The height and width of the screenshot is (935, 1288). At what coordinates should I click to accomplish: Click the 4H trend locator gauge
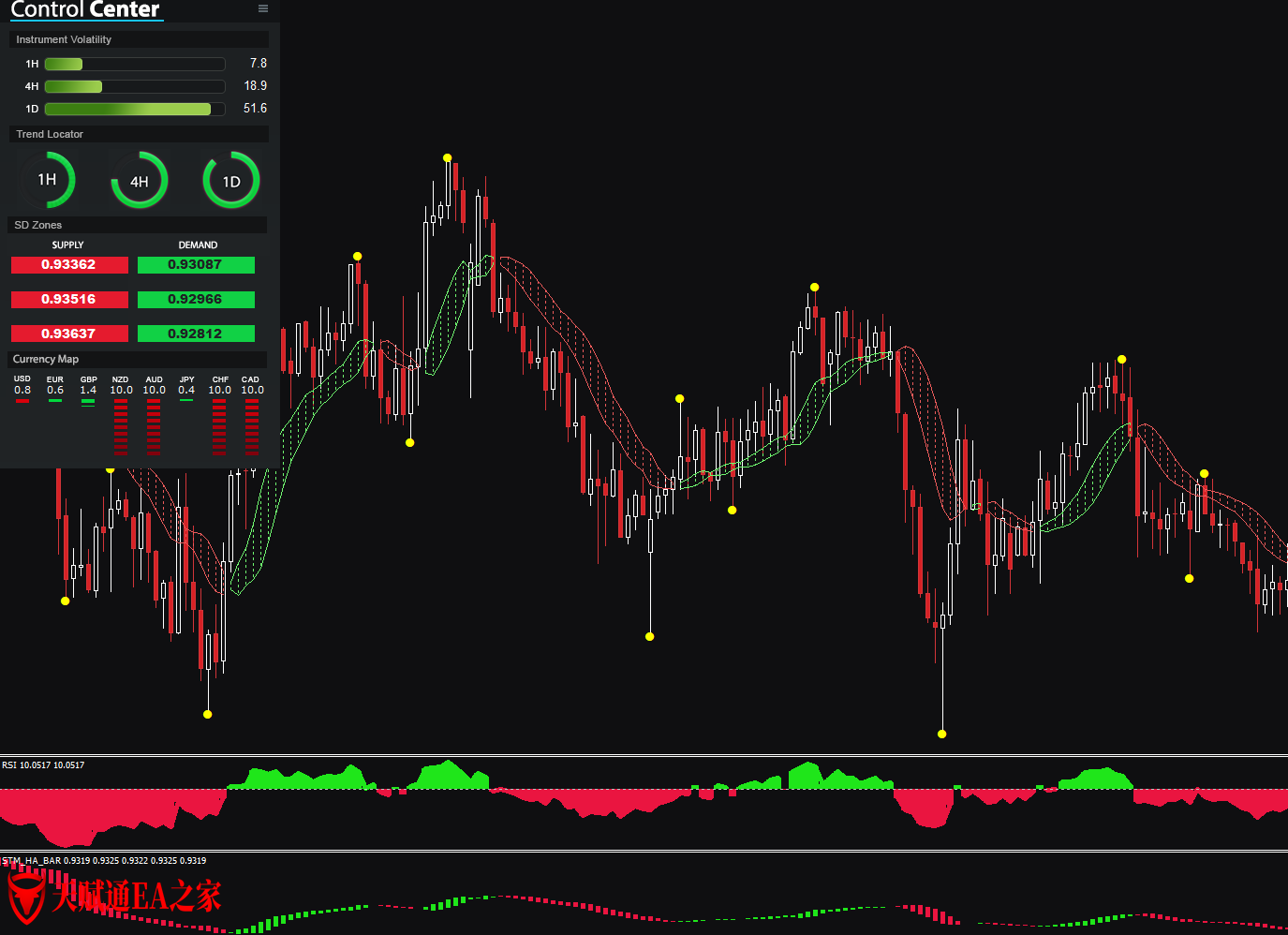[140, 181]
